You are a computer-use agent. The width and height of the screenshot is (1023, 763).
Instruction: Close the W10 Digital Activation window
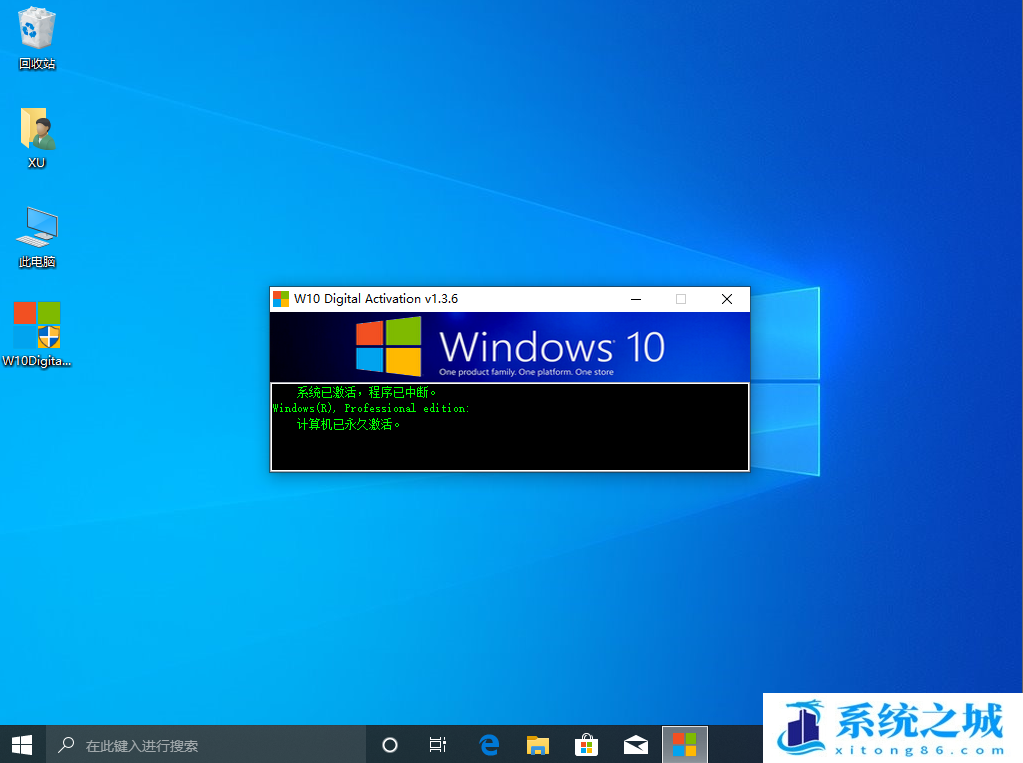(x=727, y=299)
